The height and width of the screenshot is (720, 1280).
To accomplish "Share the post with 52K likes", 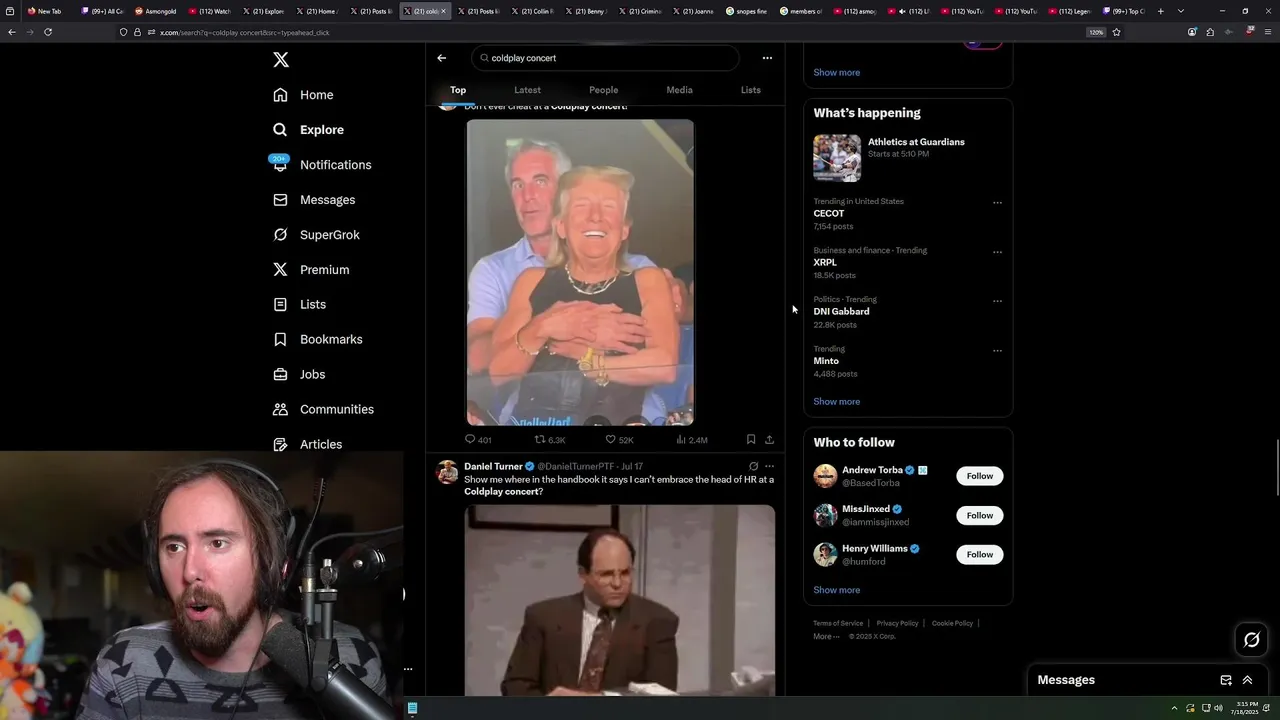I will click(x=769, y=439).
